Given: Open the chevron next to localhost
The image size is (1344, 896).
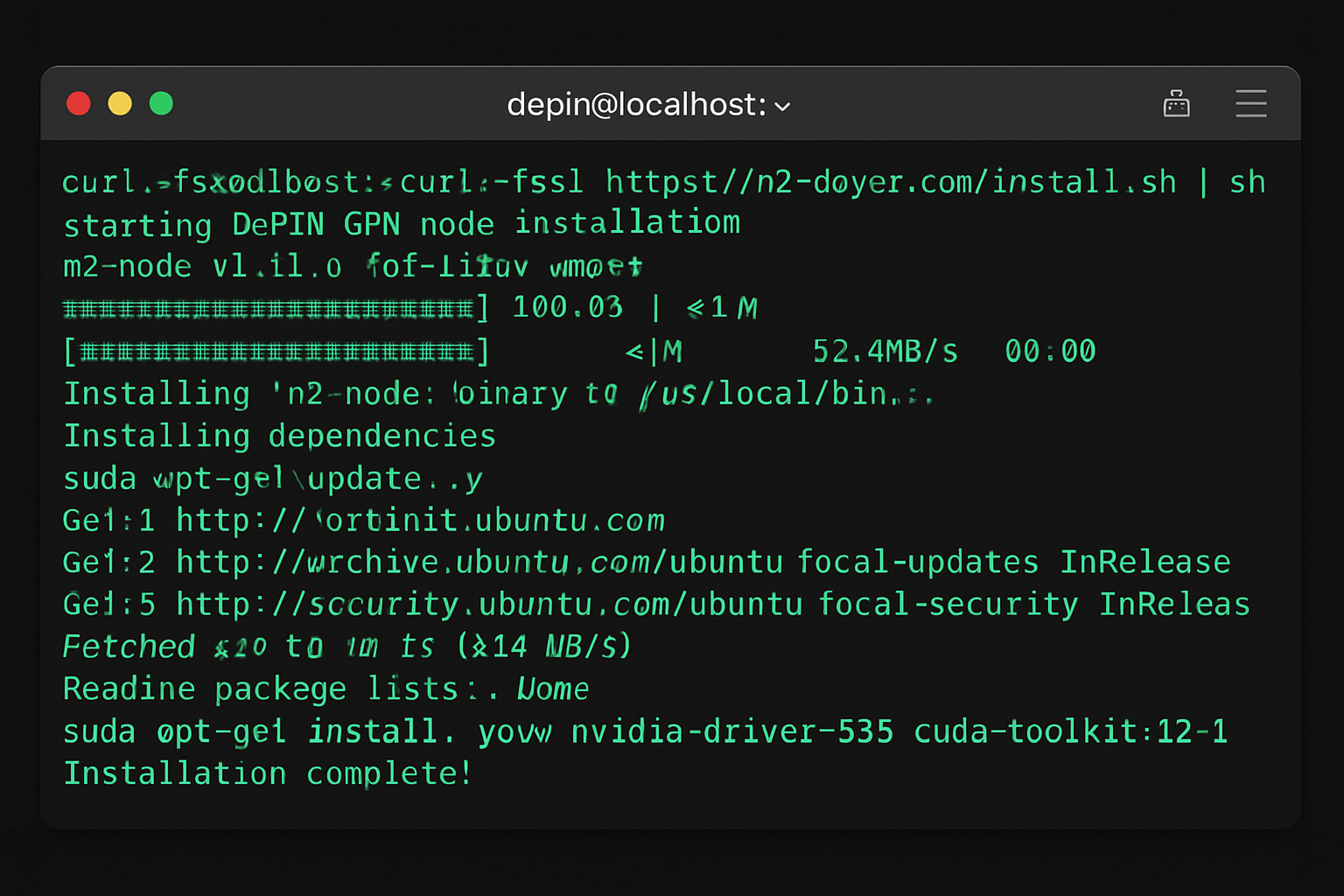Looking at the screenshot, I should (781, 107).
